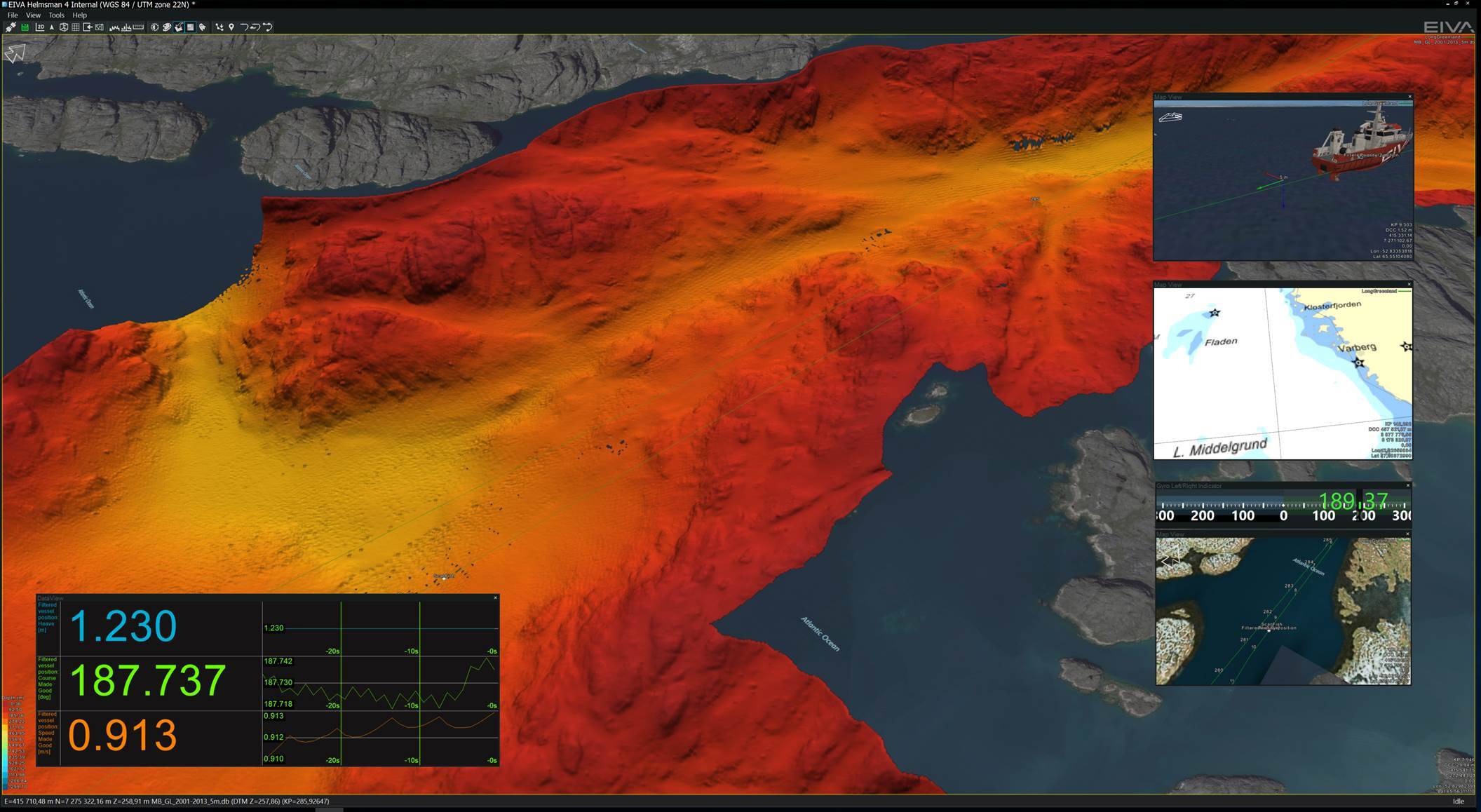Click the Fladen label on nautical chart
The image size is (1481, 812).
(1221, 341)
